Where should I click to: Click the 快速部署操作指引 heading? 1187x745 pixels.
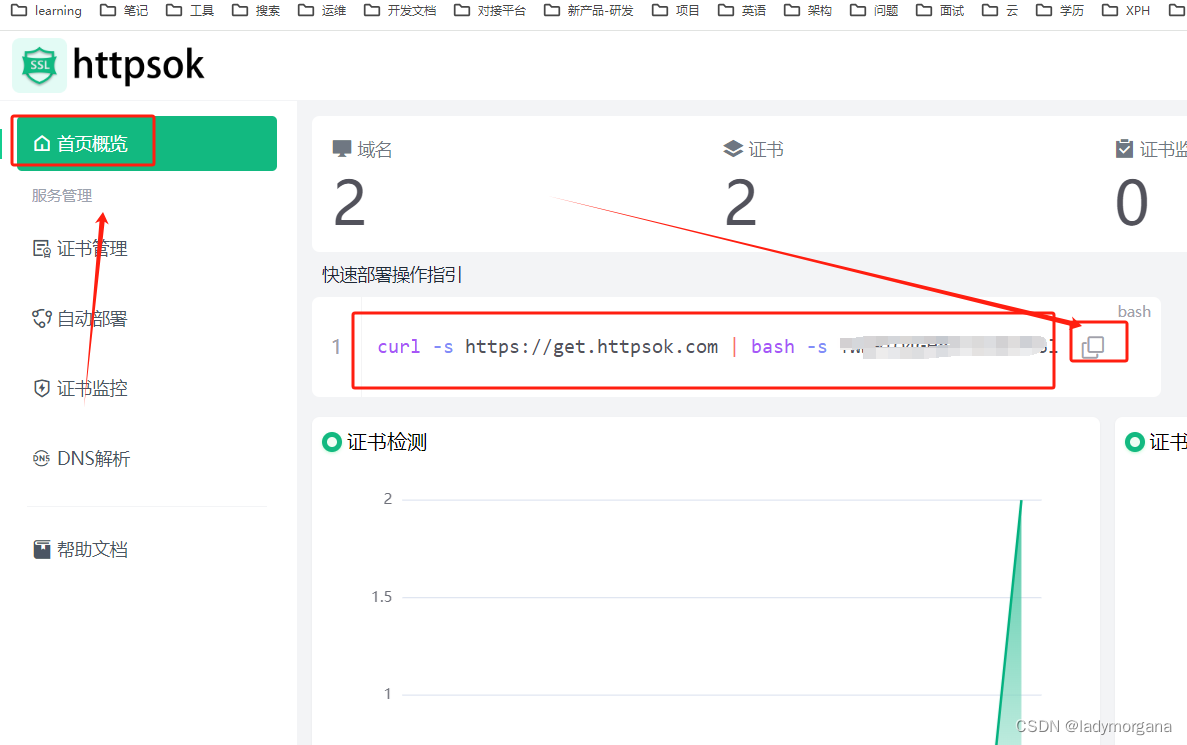click(x=392, y=275)
